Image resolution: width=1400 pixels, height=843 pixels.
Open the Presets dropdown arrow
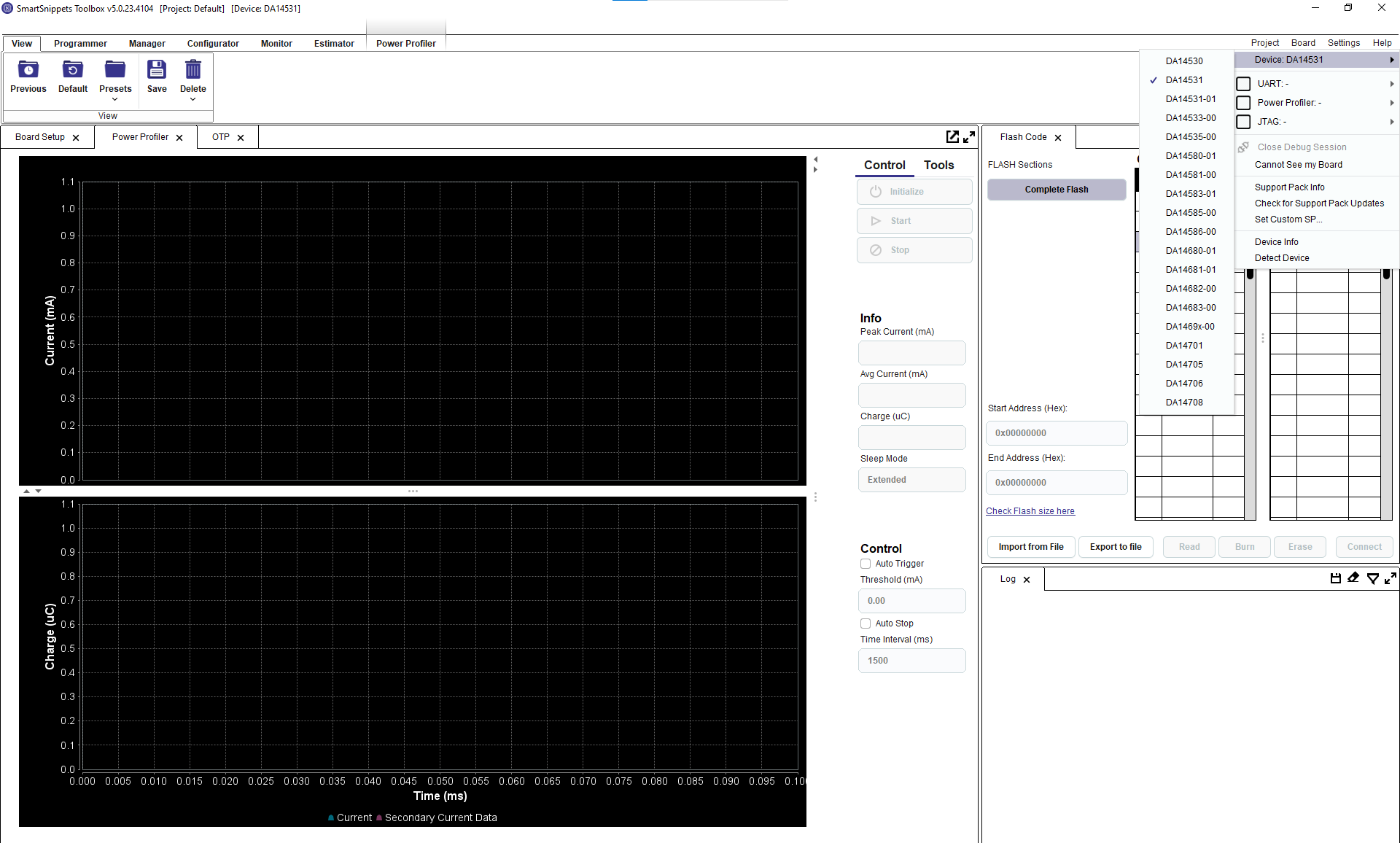115,99
